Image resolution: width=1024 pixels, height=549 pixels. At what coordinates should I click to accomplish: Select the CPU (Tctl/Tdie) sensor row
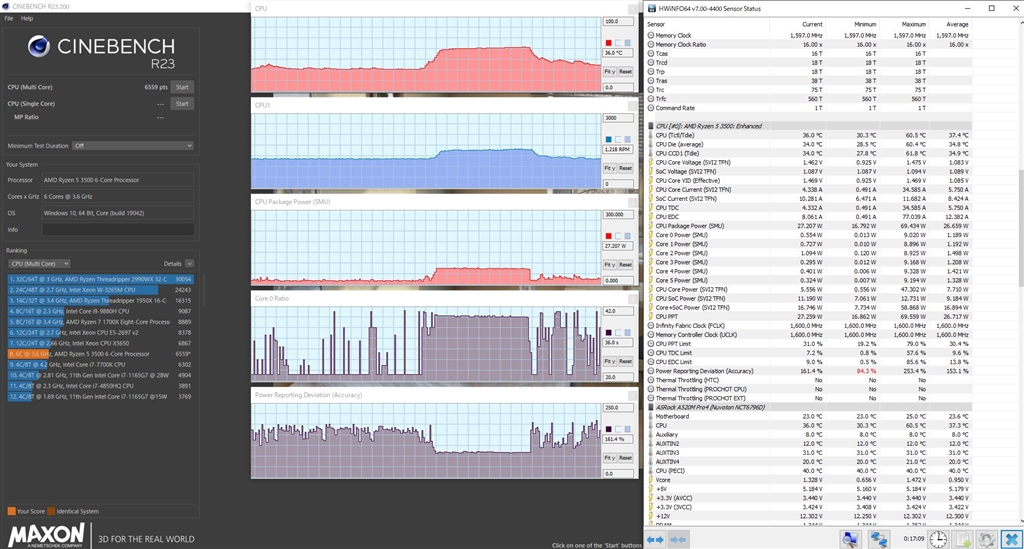coord(809,135)
